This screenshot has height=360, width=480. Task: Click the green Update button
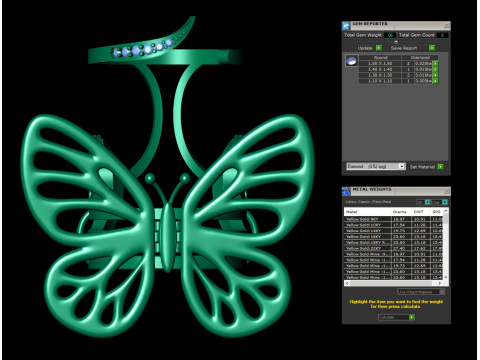click(379, 48)
